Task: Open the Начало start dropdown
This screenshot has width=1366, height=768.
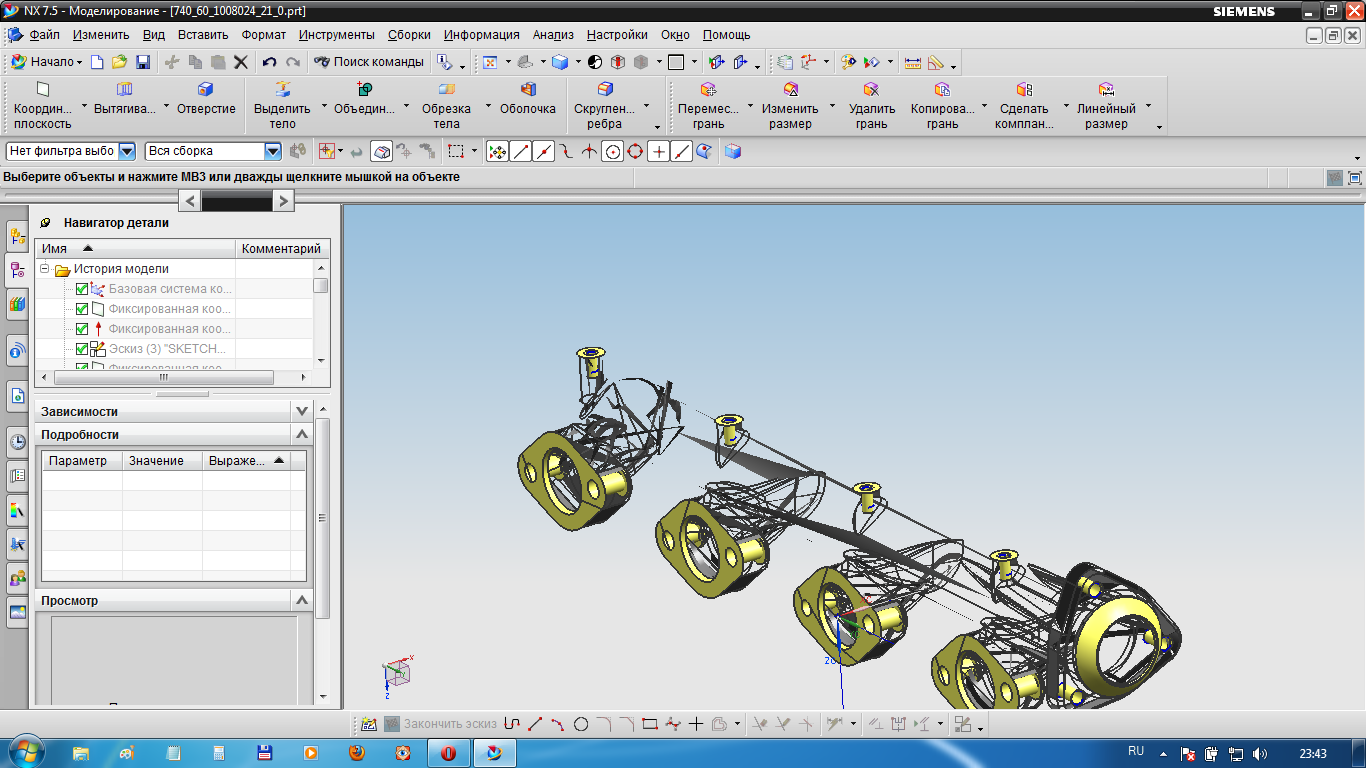Action: tap(46, 62)
